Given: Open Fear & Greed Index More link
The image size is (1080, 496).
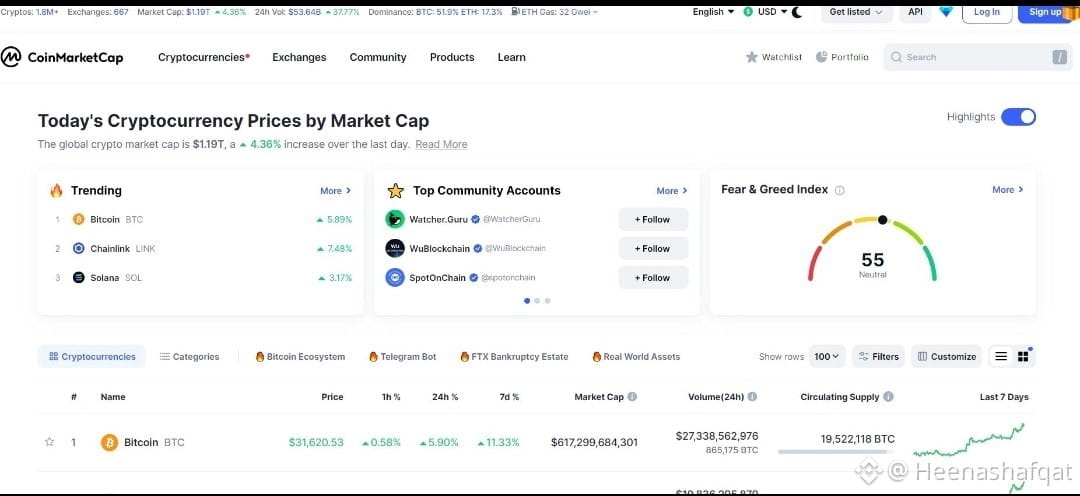Looking at the screenshot, I should pos(1008,189).
